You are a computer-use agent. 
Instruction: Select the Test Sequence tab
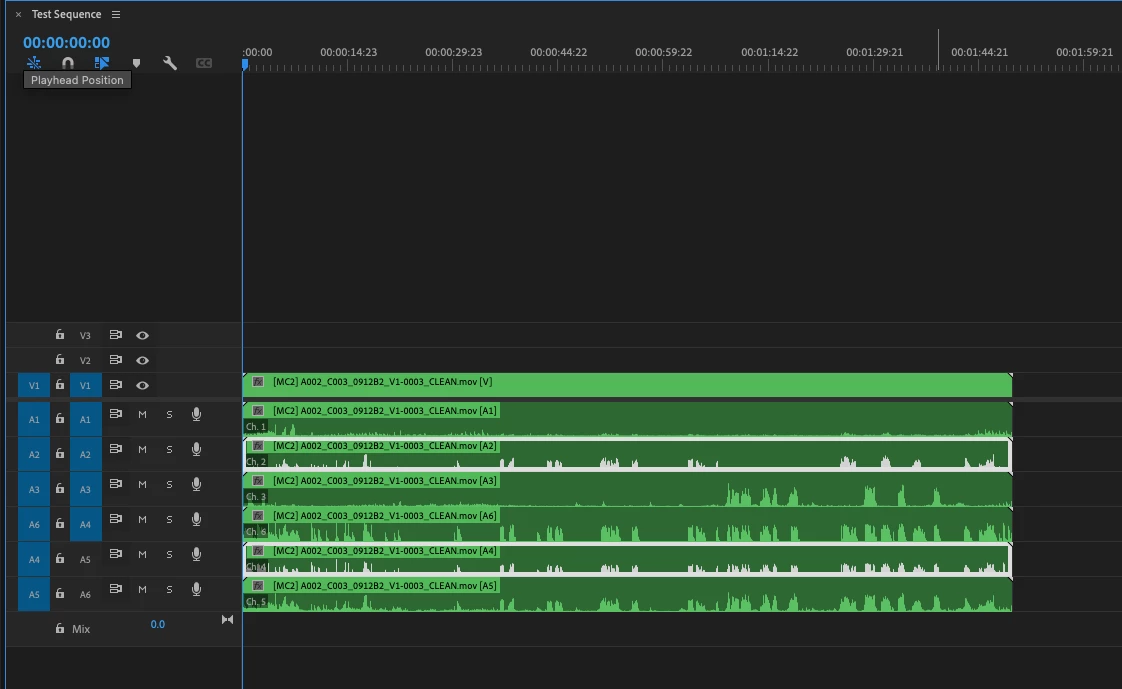[67, 14]
